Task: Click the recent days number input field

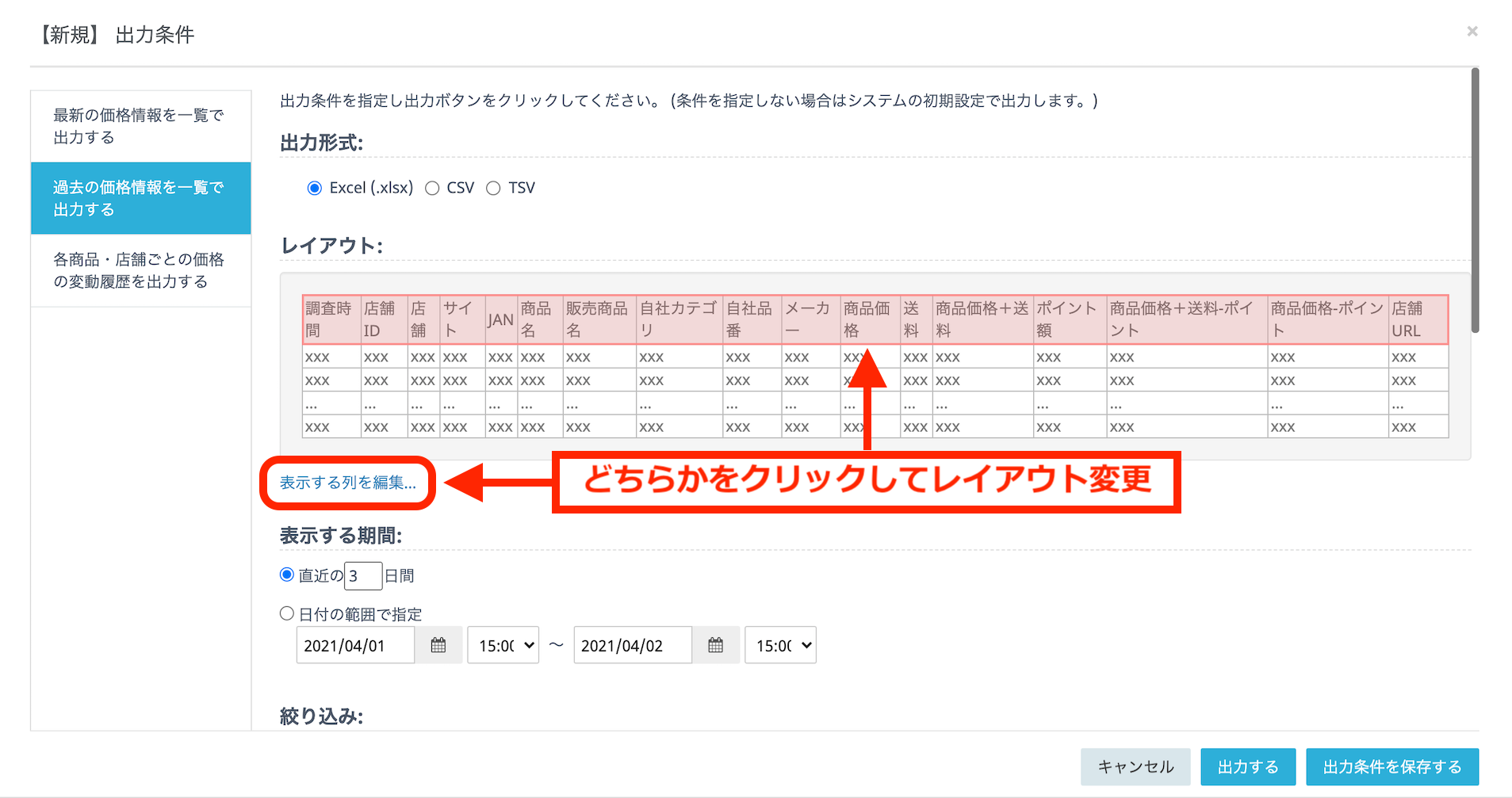Action: tap(363, 575)
